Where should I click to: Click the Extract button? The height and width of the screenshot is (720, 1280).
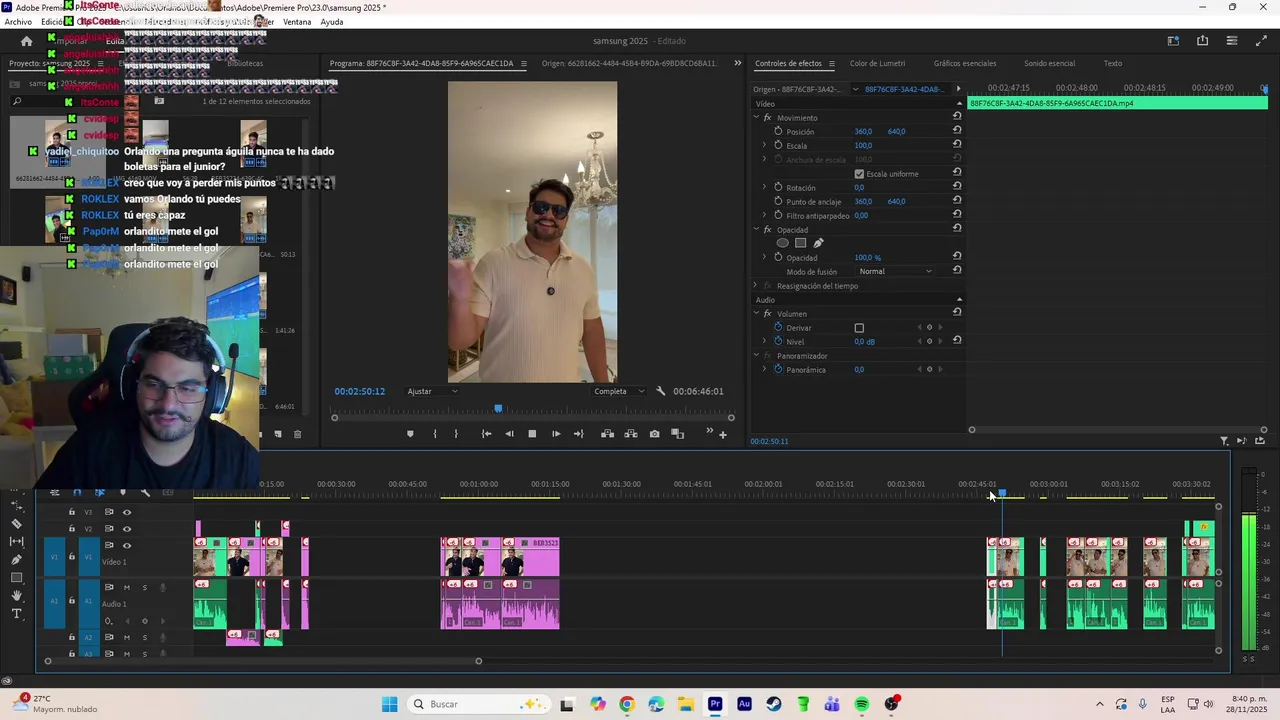pos(631,434)
